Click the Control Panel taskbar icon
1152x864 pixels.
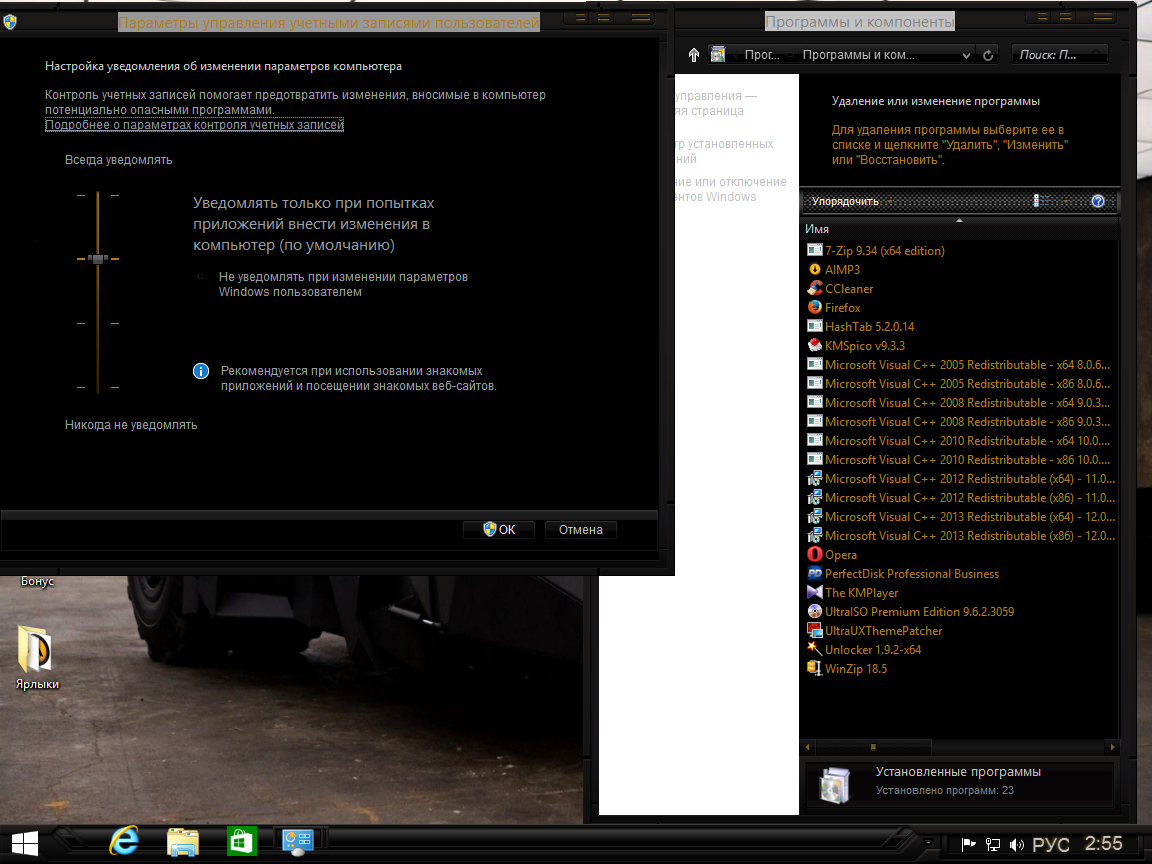pos(298,841)
